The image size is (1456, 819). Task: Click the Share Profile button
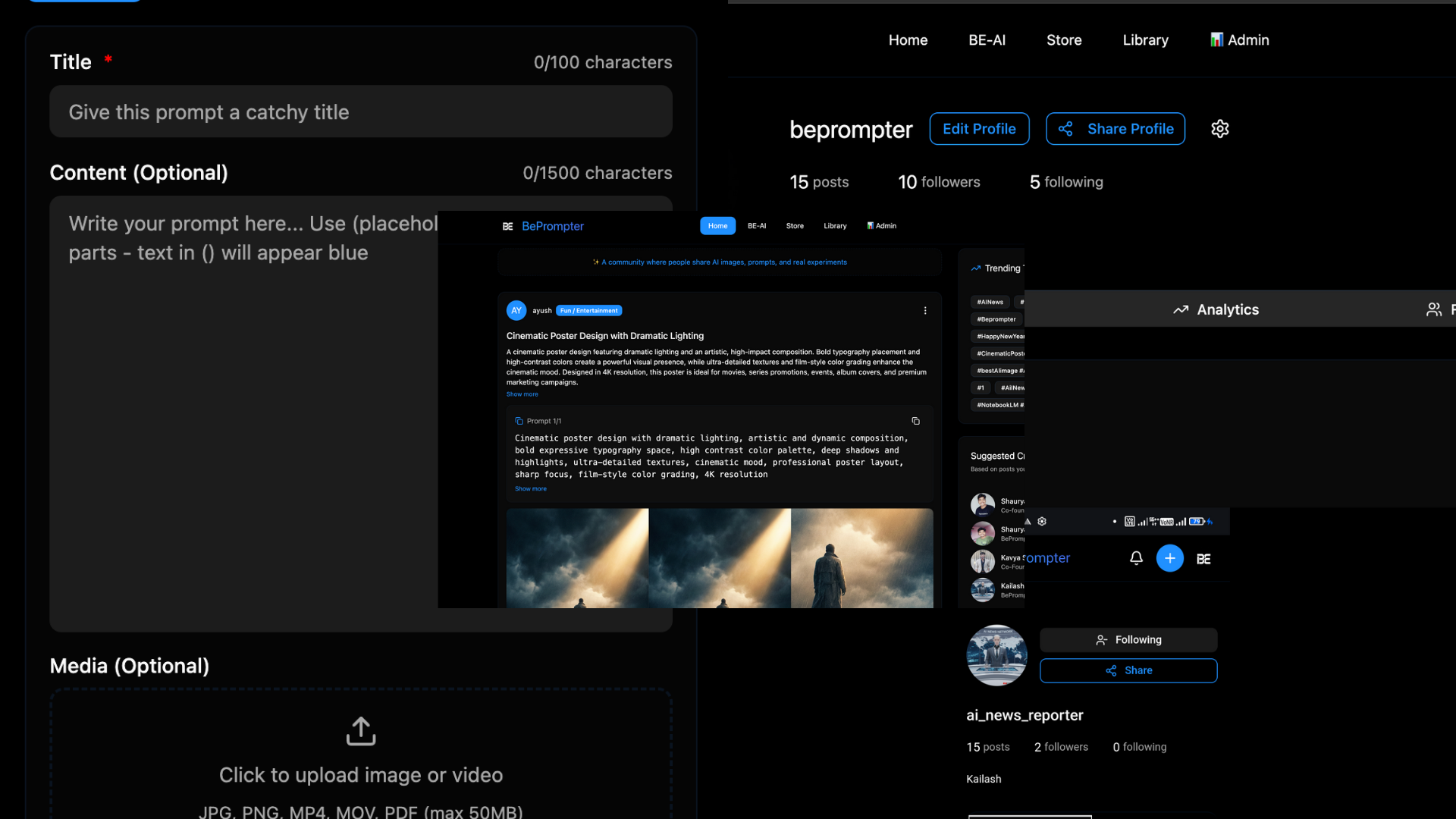[1115, 129]
